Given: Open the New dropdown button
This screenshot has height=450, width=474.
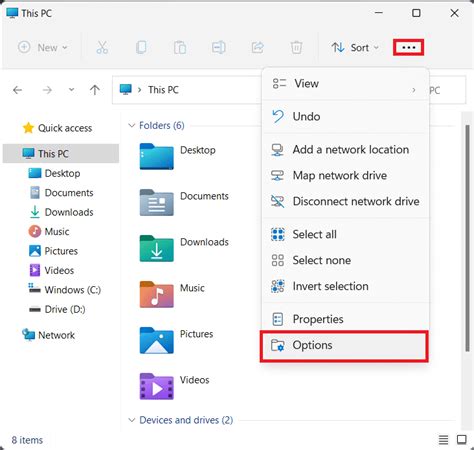Looking at the screenshot, I should (43, 47).
